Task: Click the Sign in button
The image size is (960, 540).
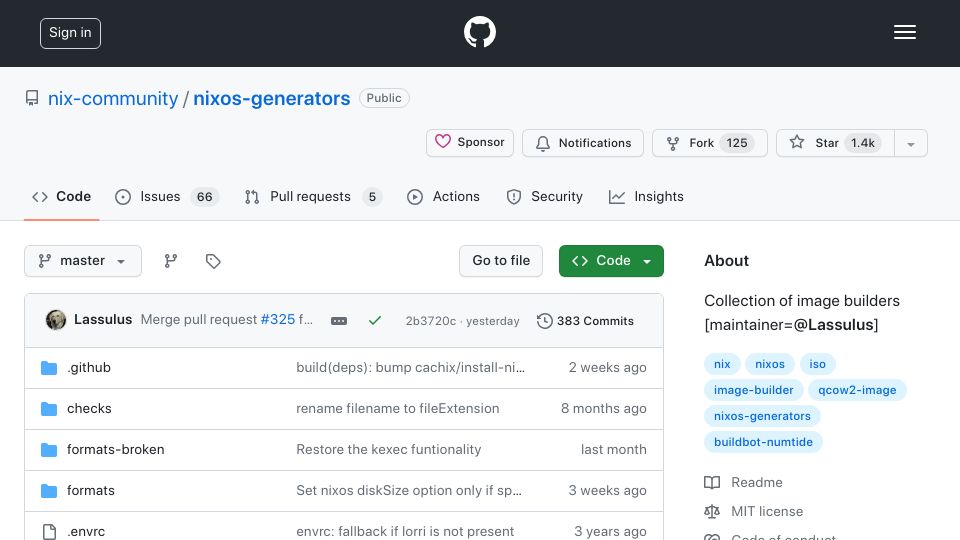Action: click(70, 33)
